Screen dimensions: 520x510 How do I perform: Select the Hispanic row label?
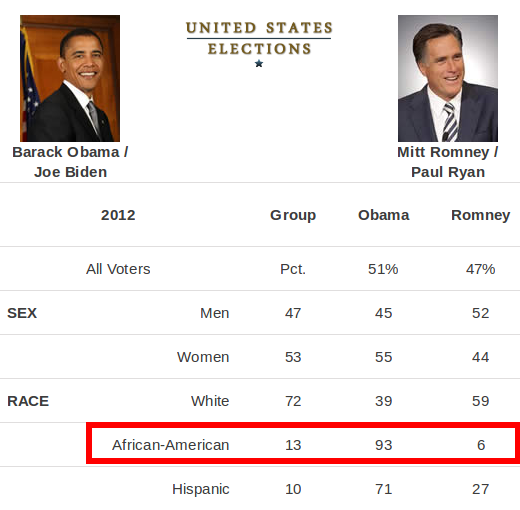[201, 489]
